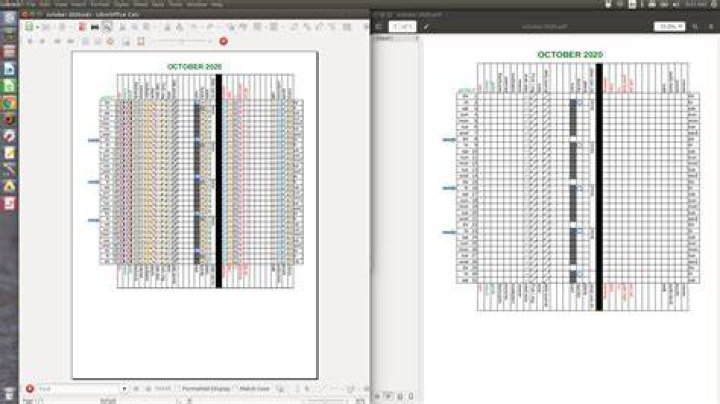Viewport: 720px width, 404px height.
Task: Toggle the Print Preview icon in Calc toolbar
Action: [x=107, y=27]
